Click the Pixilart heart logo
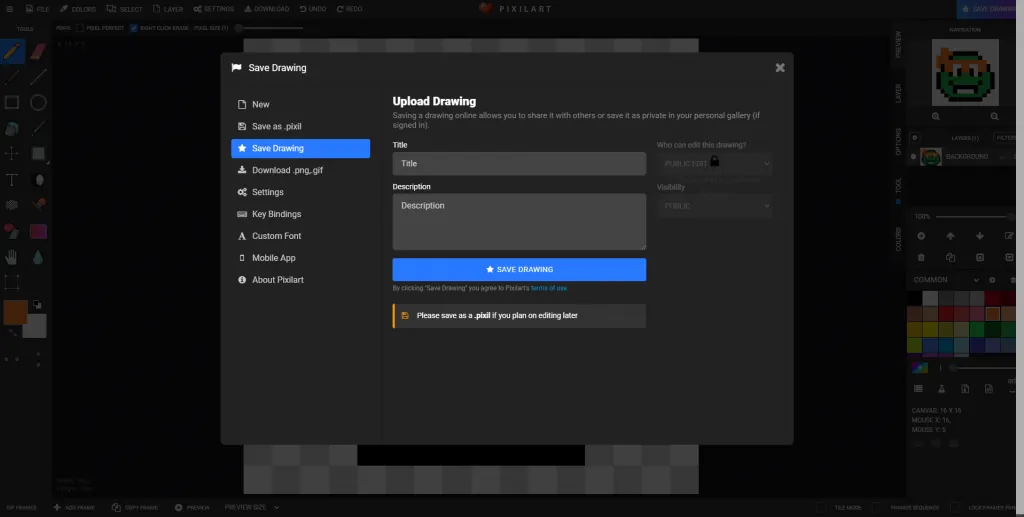The width and height of the screenshot is (1024, 517). (485, 8)
